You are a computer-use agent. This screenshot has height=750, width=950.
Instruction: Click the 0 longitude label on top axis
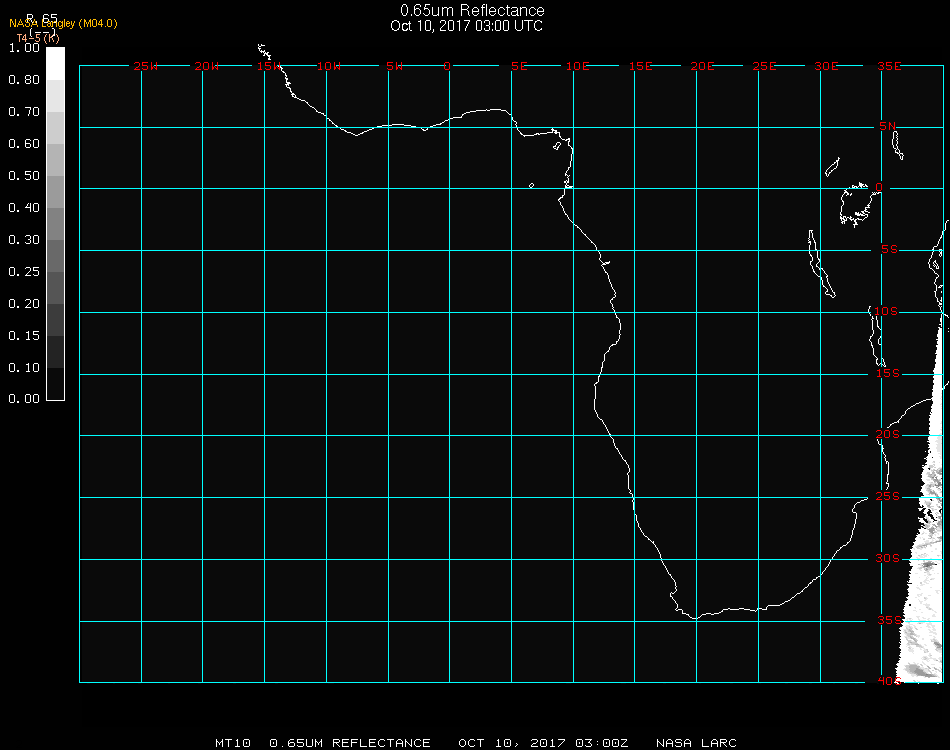click(447, 66)
